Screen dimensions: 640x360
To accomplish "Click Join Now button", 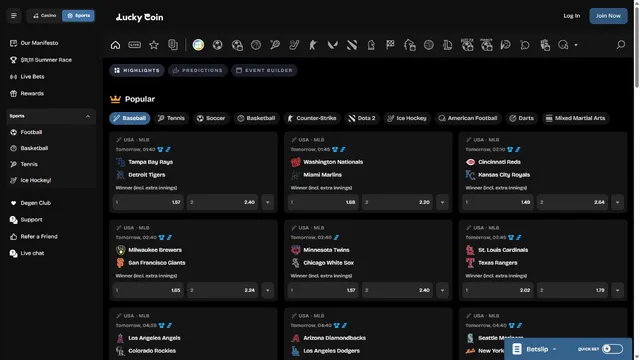I will [608, 16].
